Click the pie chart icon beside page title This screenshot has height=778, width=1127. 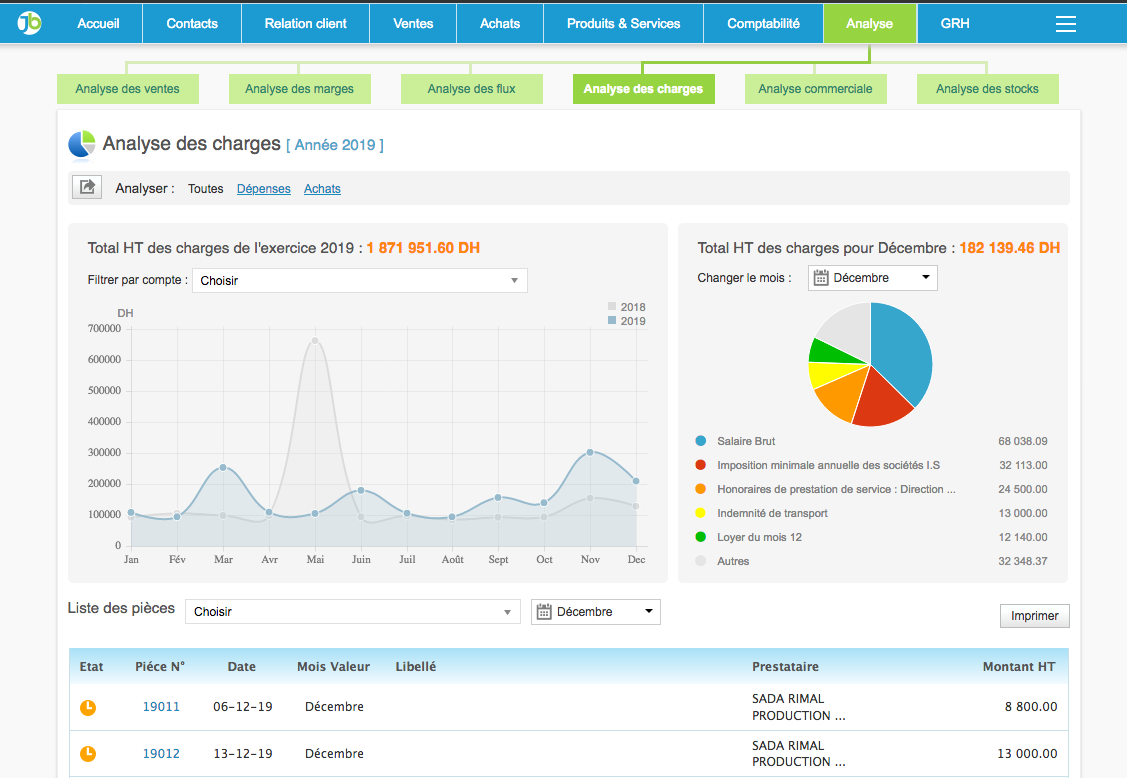coord(82,145)
